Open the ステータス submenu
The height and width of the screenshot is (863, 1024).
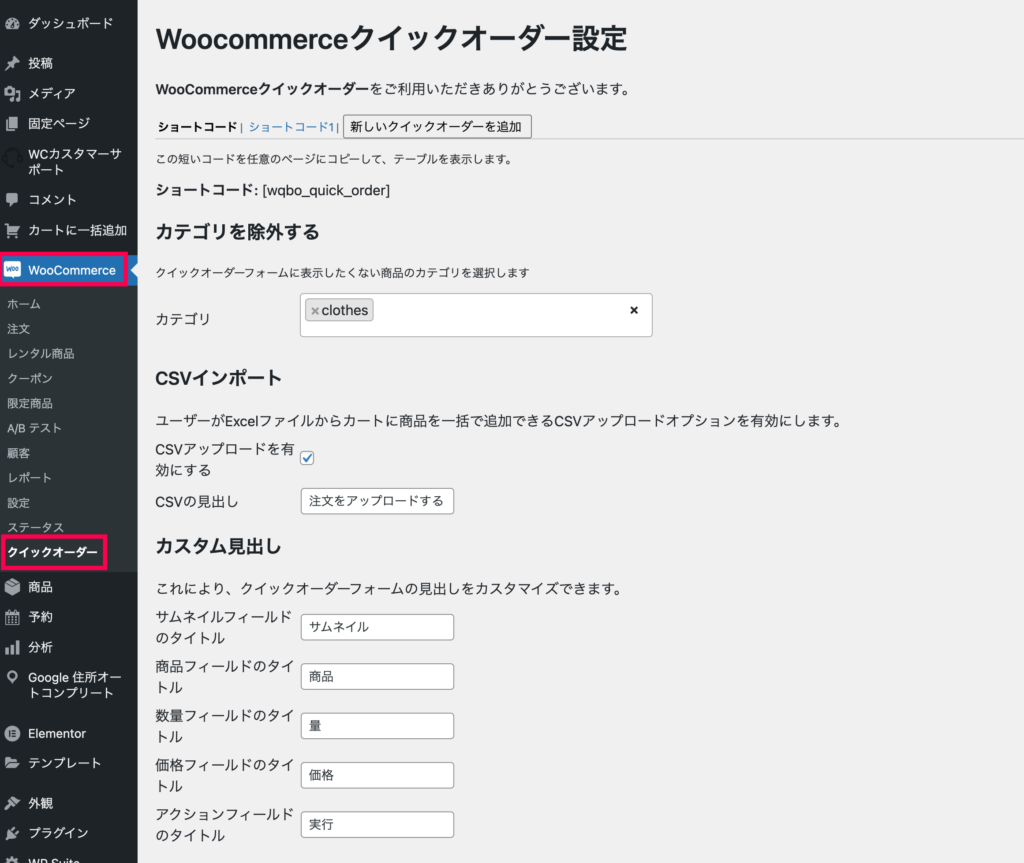coord(36,527)
